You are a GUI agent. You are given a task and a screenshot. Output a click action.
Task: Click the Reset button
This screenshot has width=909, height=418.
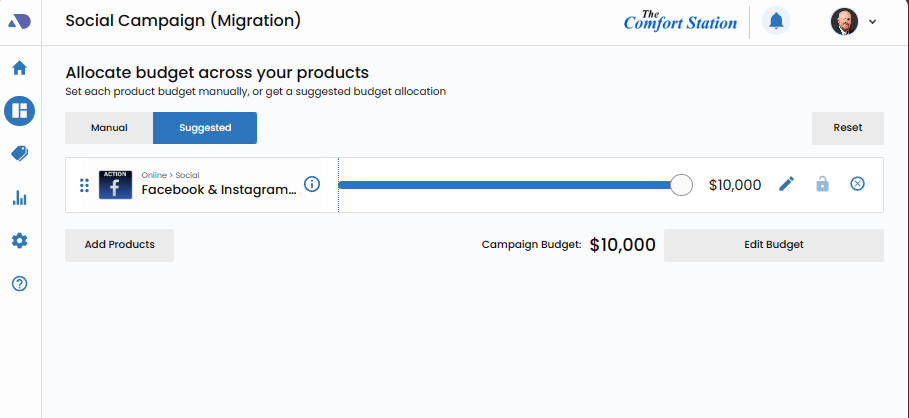(847, 128)
